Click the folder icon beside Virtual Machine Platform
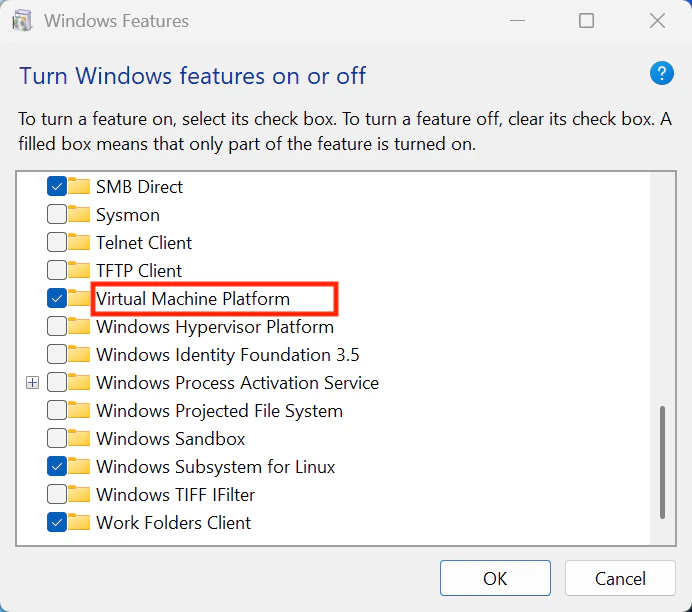This screenshot has width=692, height=612. (79, 298)
